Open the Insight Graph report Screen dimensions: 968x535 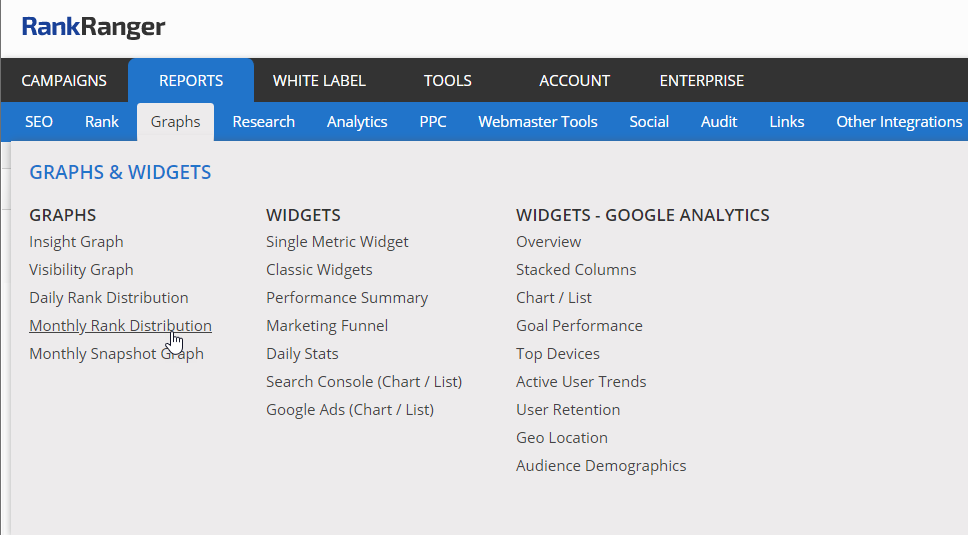[x=76, y=242]
